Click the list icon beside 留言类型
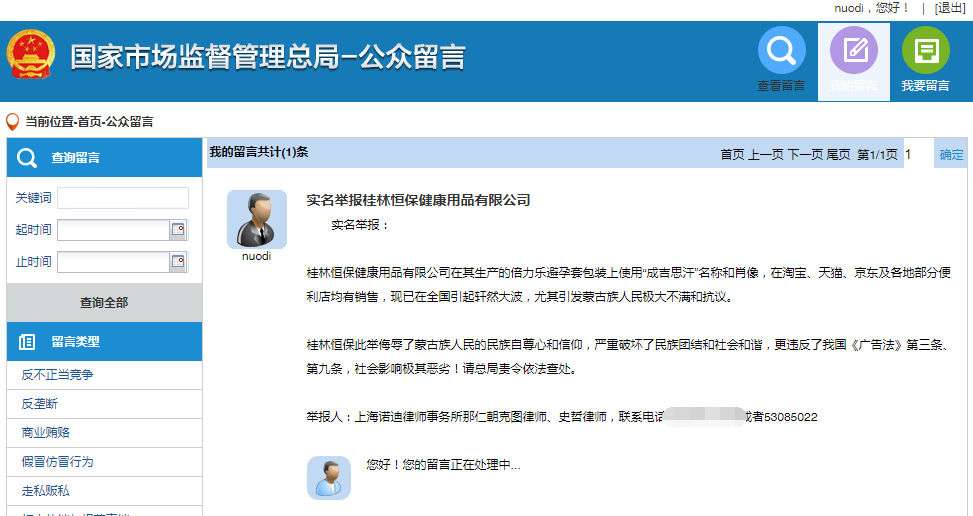 click(27, 342)
